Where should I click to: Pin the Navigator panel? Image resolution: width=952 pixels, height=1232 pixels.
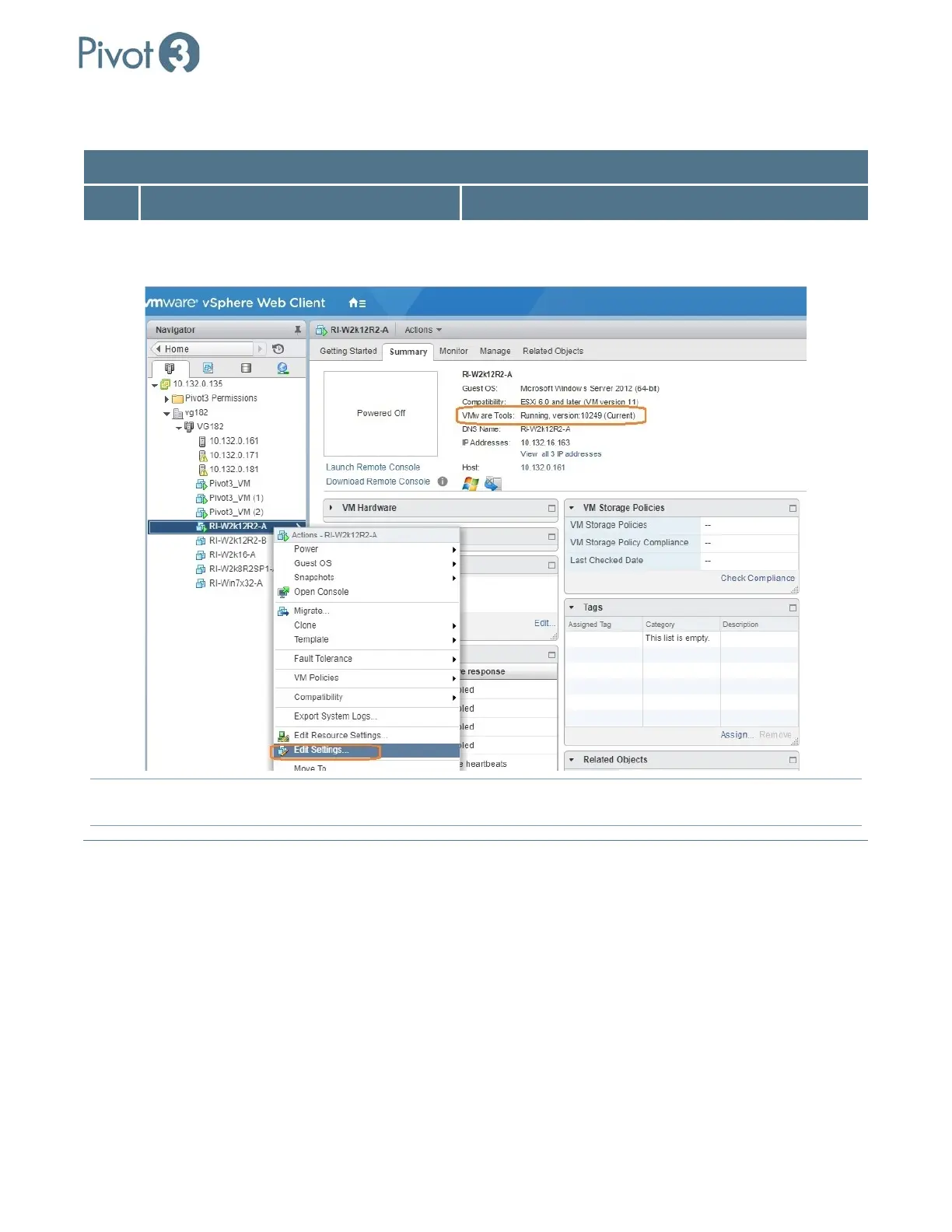pos(297,330)
